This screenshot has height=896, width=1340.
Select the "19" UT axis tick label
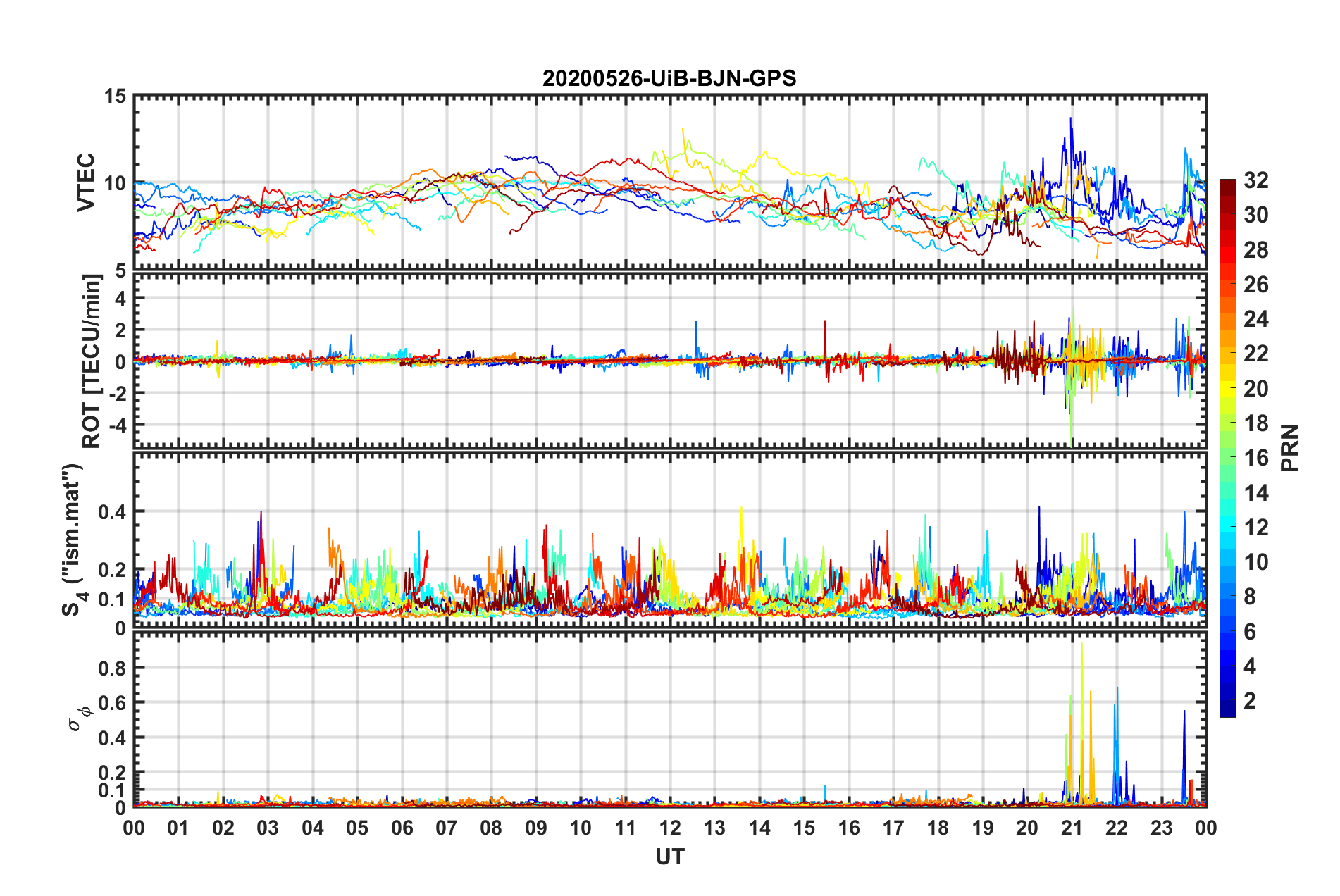point(983,828)
